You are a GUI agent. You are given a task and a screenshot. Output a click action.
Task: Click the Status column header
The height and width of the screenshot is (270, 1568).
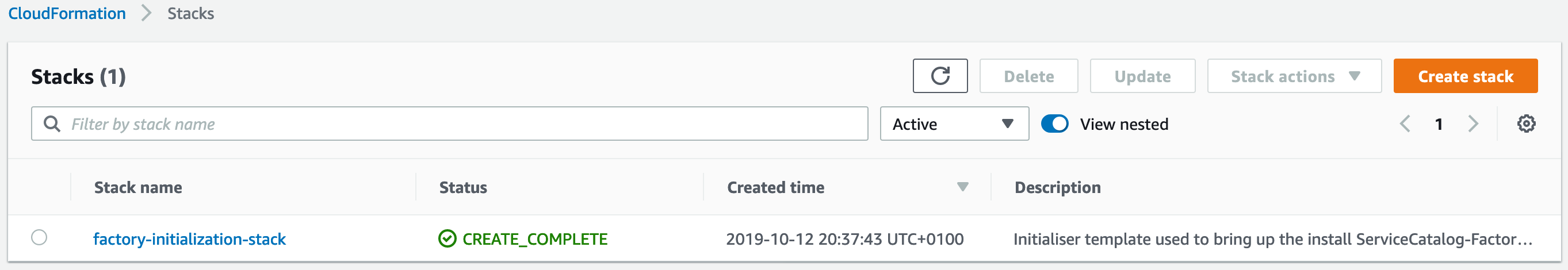[463, 187]
